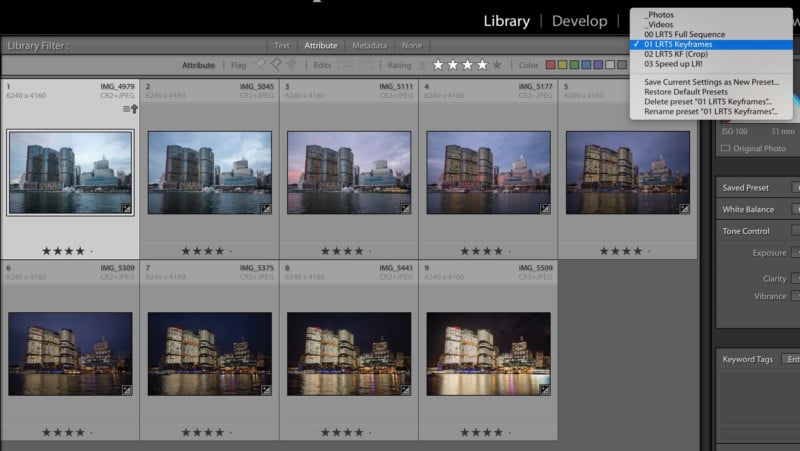The image size is (800, 451).
Task: Set rating filter to two stars
Action: point(453,65)
